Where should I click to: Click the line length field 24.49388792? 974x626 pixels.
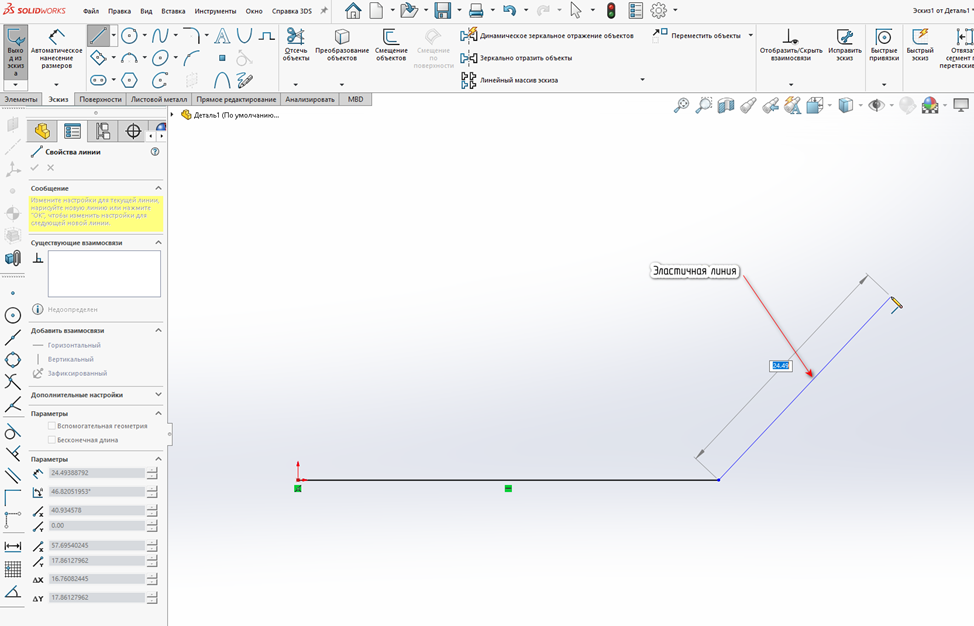(x=97, y=473)
